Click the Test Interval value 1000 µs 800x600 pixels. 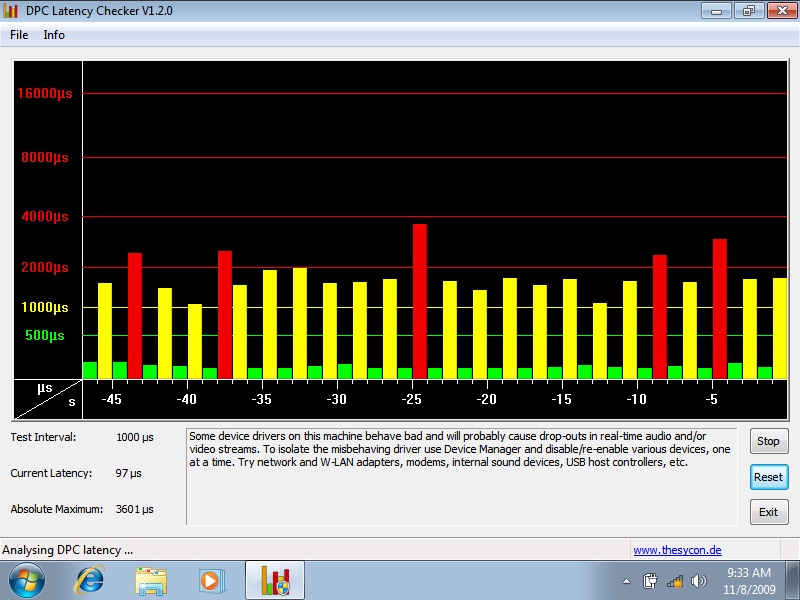(x=135, y=437)
